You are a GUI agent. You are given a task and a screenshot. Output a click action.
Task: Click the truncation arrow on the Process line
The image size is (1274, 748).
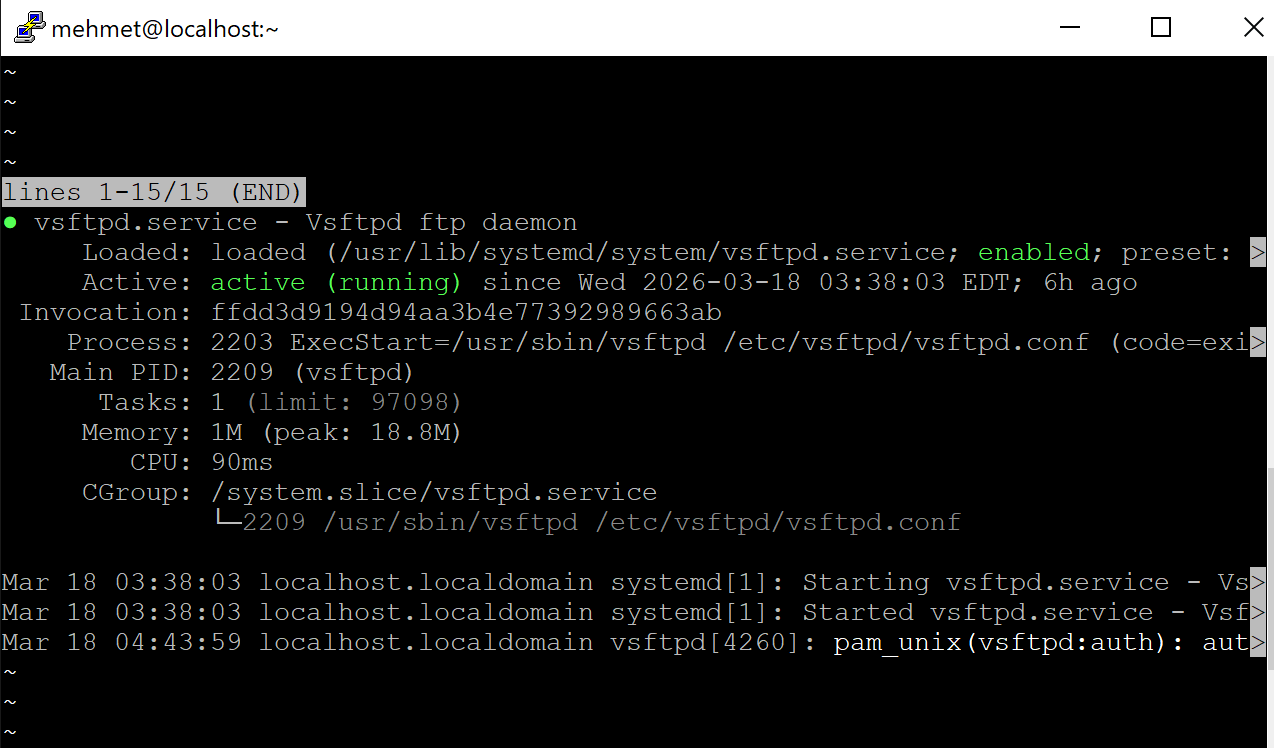coord(1257,342)
